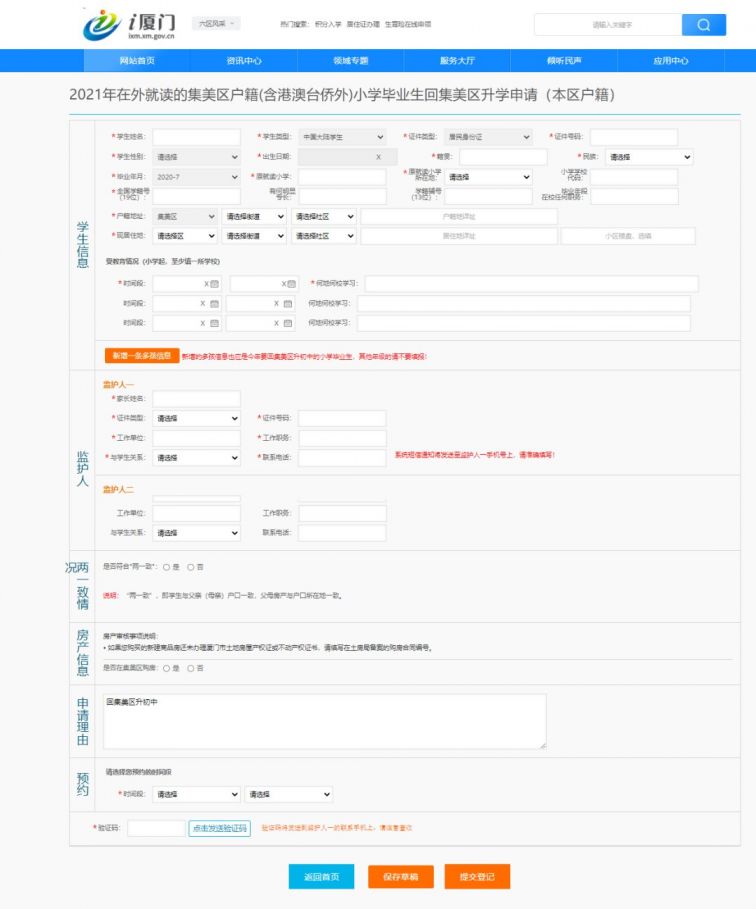The width and height of the screenshot is (756, 909).
Task: Open calendar for first required 时间段 end date
Action: 292,284
